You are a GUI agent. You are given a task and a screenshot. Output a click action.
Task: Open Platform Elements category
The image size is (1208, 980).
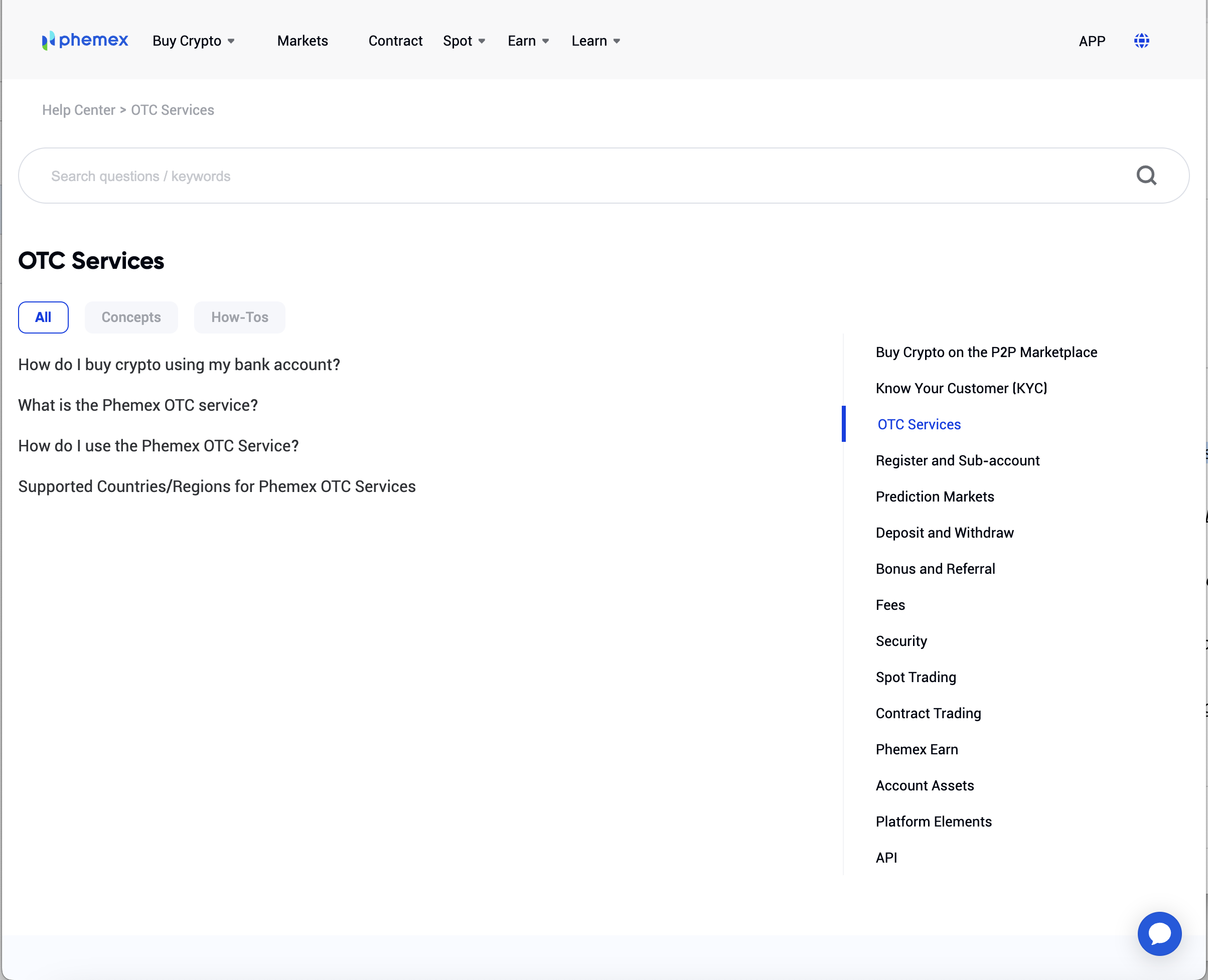pos(934,822)
